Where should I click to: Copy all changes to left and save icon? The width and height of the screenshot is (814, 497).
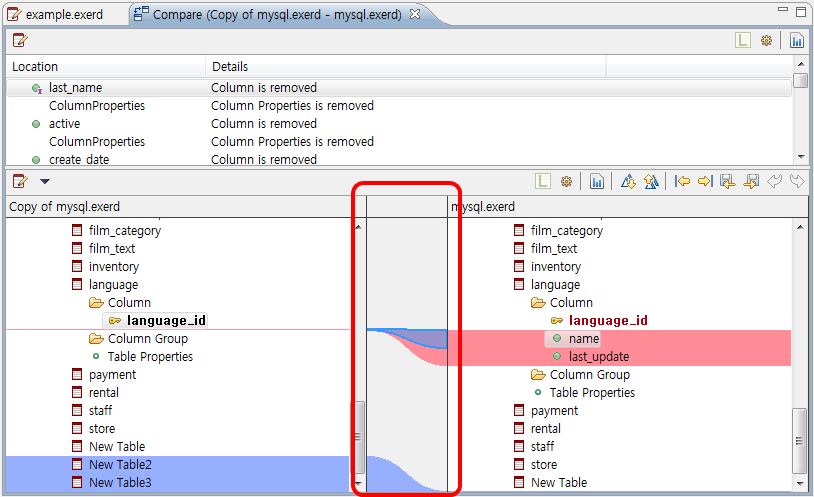(728, 181)
